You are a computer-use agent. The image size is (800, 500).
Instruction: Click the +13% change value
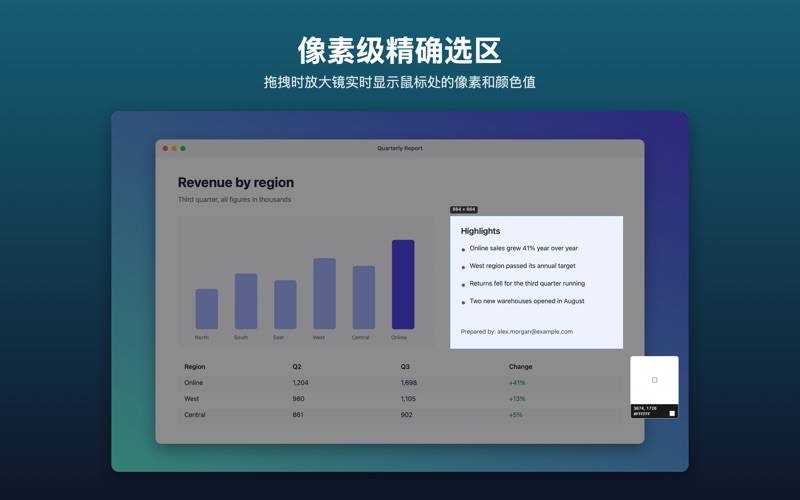pyautogui.click(x=517, y=399)
